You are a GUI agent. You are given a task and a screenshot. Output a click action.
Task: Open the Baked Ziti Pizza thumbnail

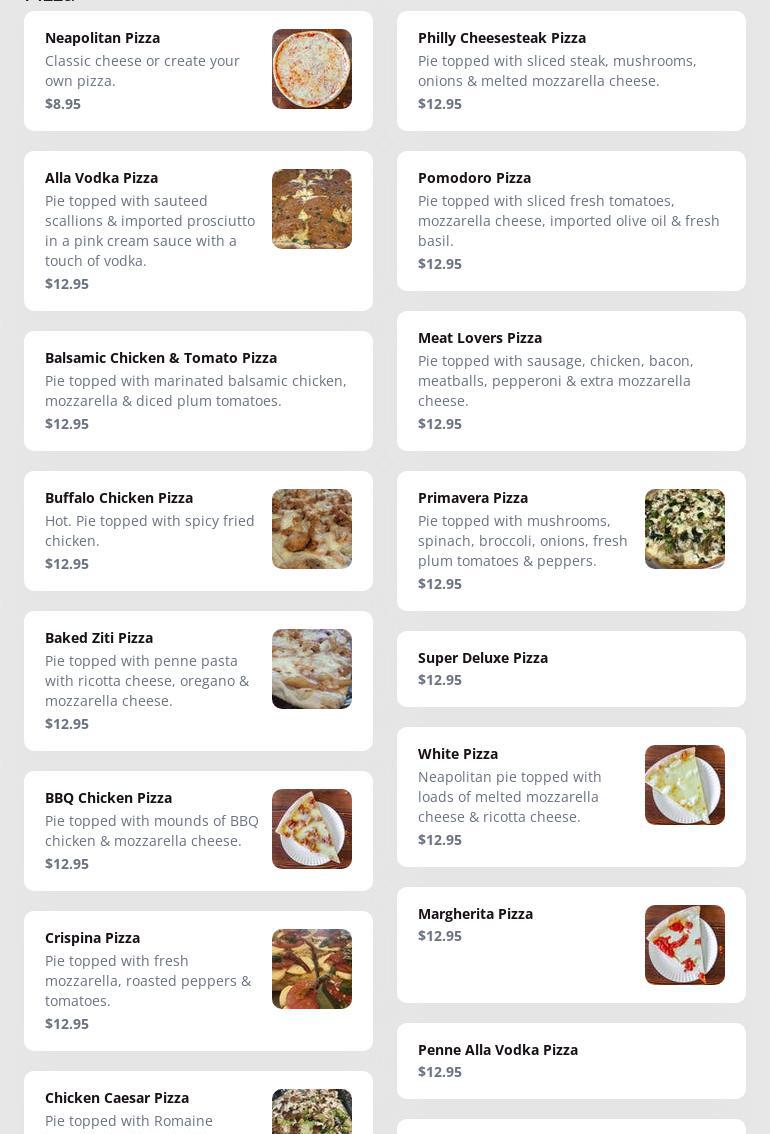[x=311, y=669]
